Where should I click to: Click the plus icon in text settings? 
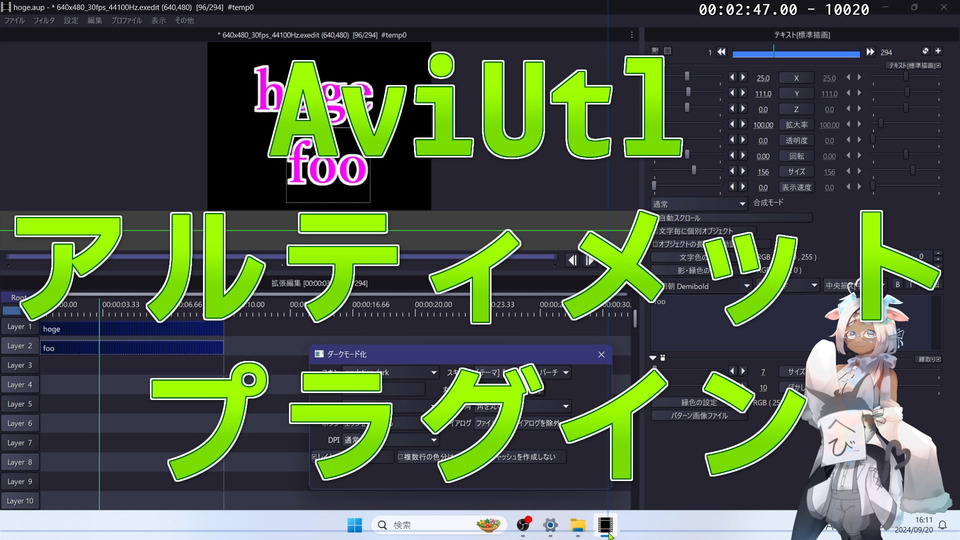pyautogui.click(x=938, y=51)
